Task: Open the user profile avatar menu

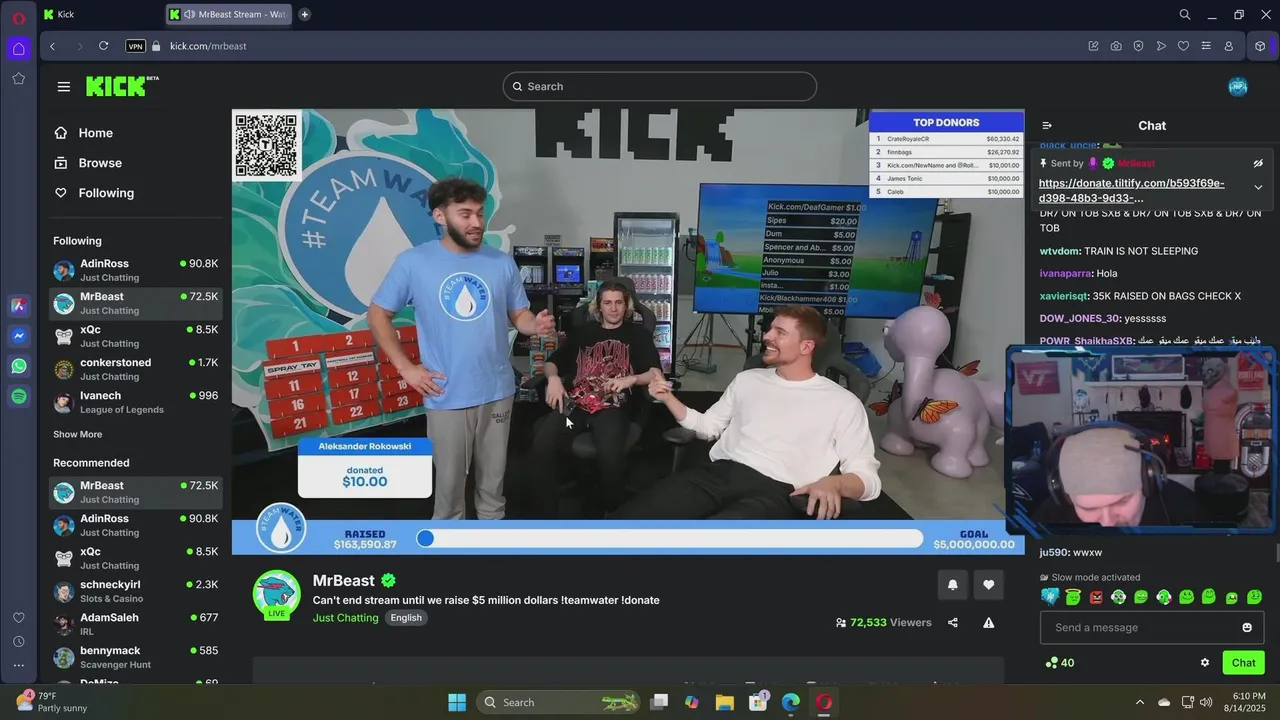Action: [1238, 86]
